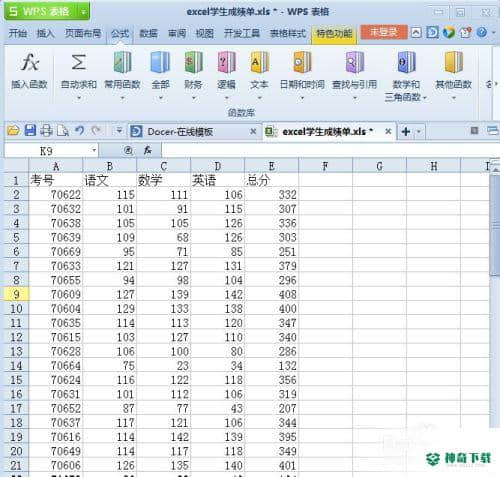Image resolution: width=500 pixels, height=477 pixels.
Task: Click the Docer icon in title toolbar
Action: click(432, 33)
